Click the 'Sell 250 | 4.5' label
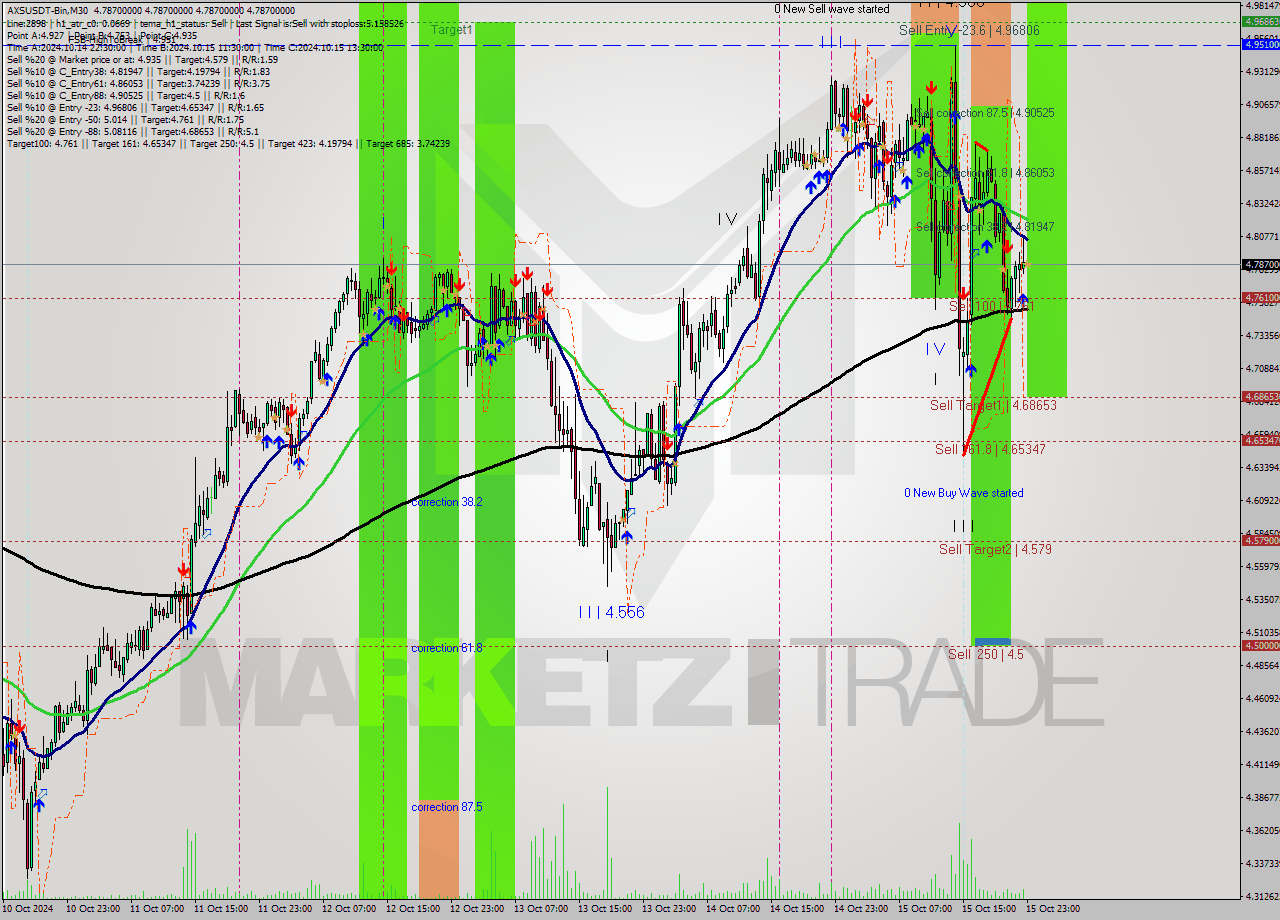Viewport: 1280px width, 920px height. tap(986, 654)
